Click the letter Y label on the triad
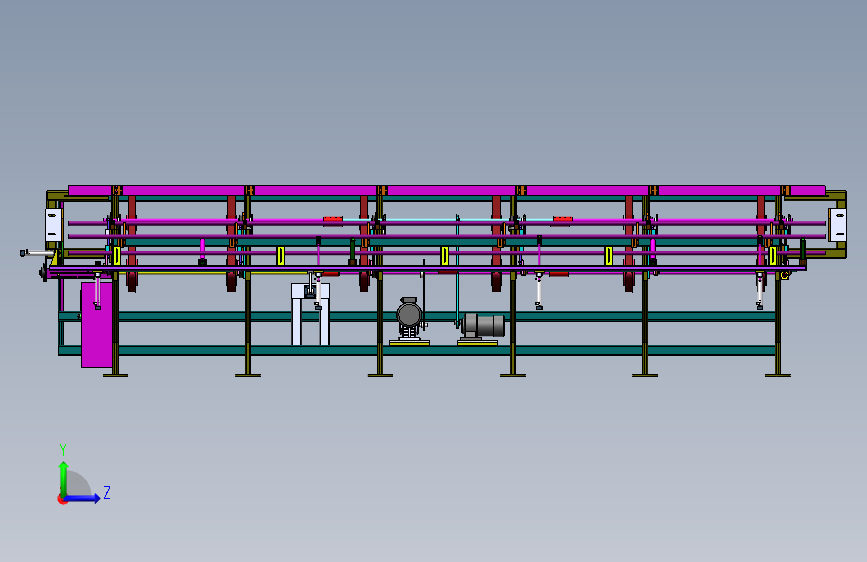The image size is (867, 562). 63,449
